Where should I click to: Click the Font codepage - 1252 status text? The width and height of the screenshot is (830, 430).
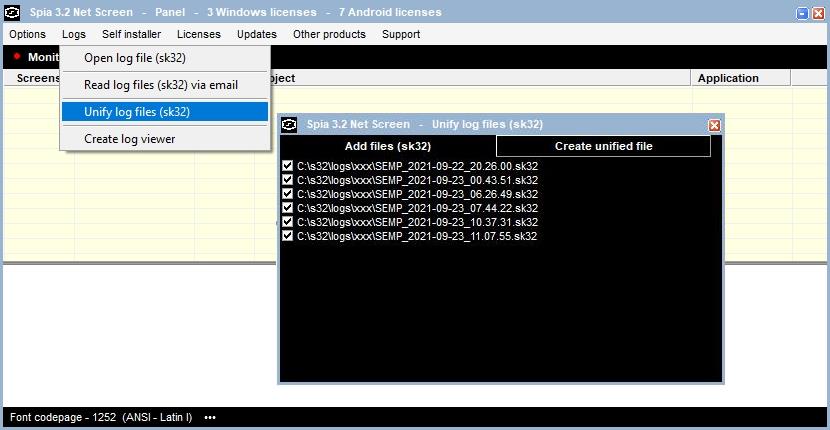101,417
